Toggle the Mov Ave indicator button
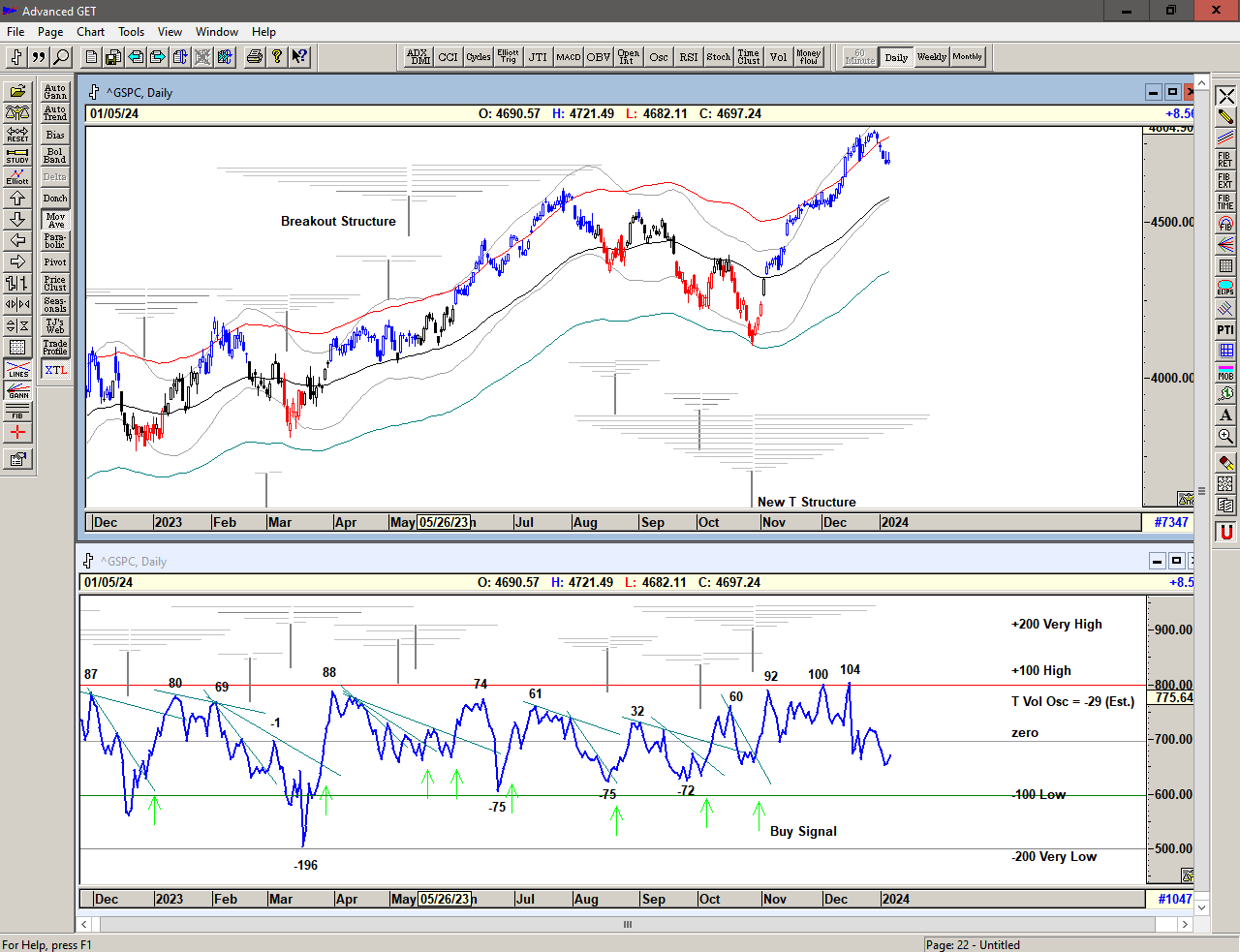Viewport: 1240px width, 952px height. tap(55, 220)
